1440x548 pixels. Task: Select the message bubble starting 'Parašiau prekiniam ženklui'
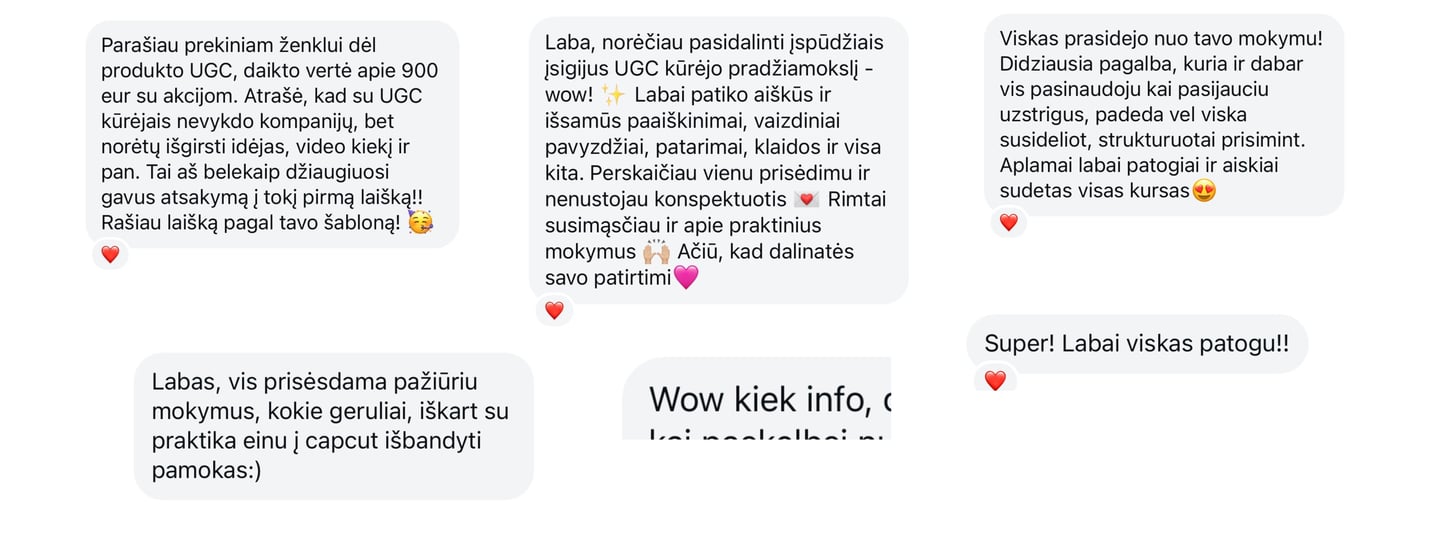point(272,134)
